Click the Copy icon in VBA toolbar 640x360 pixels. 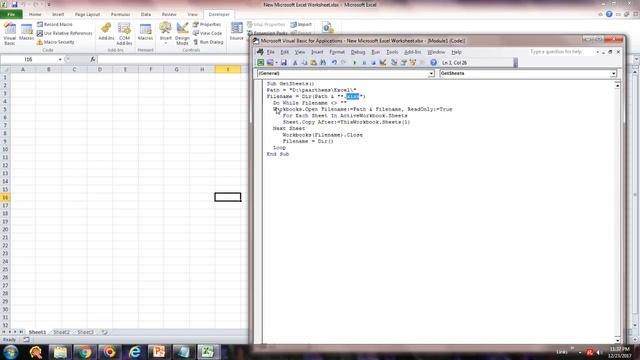click(x=304, y=62)
